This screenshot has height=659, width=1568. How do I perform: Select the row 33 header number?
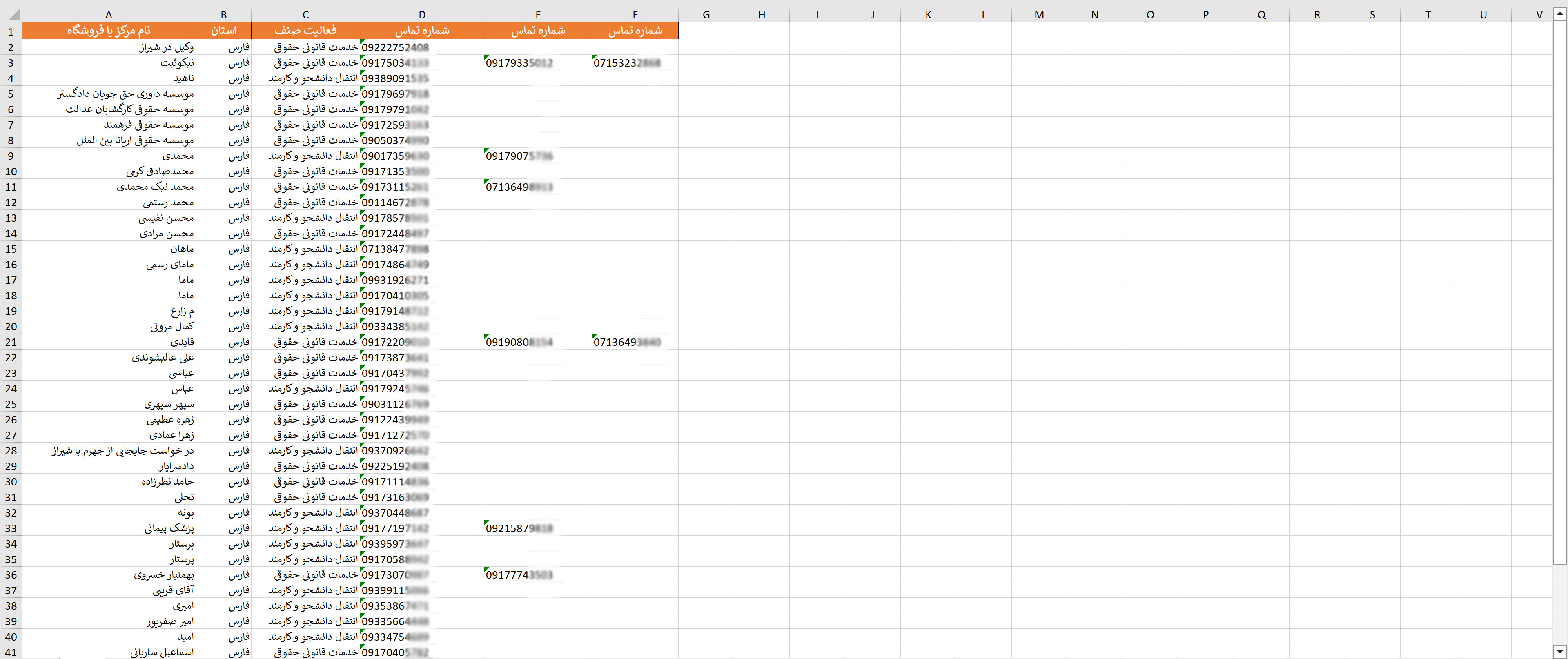click(x=11, y=528)
